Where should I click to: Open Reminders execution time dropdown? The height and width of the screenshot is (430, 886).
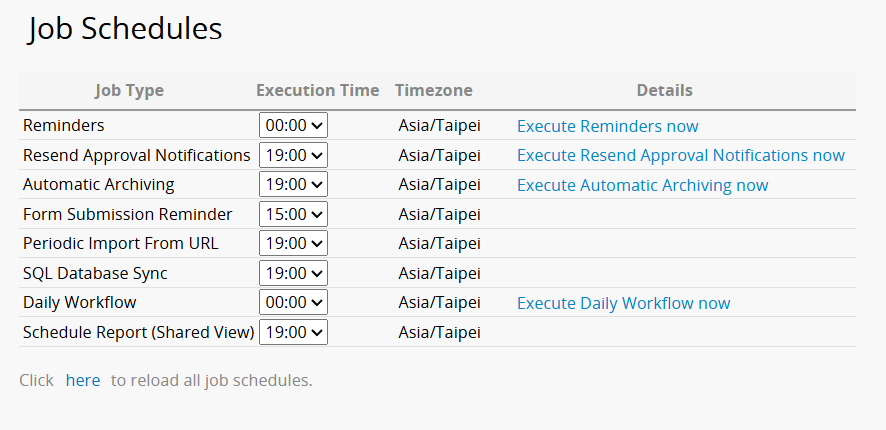(293, 126)
